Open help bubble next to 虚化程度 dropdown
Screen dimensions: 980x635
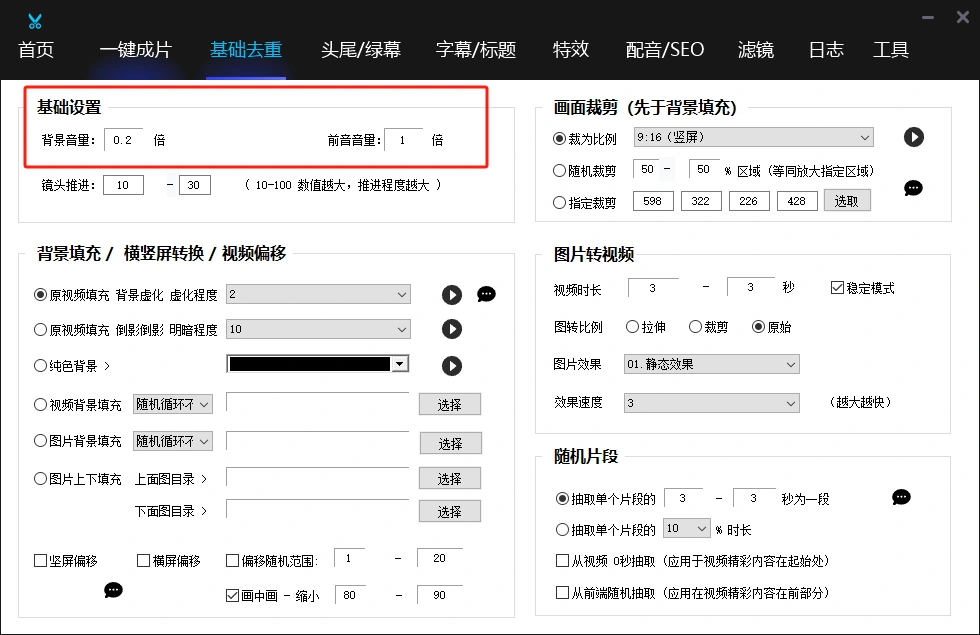click(x=486, y=294)
